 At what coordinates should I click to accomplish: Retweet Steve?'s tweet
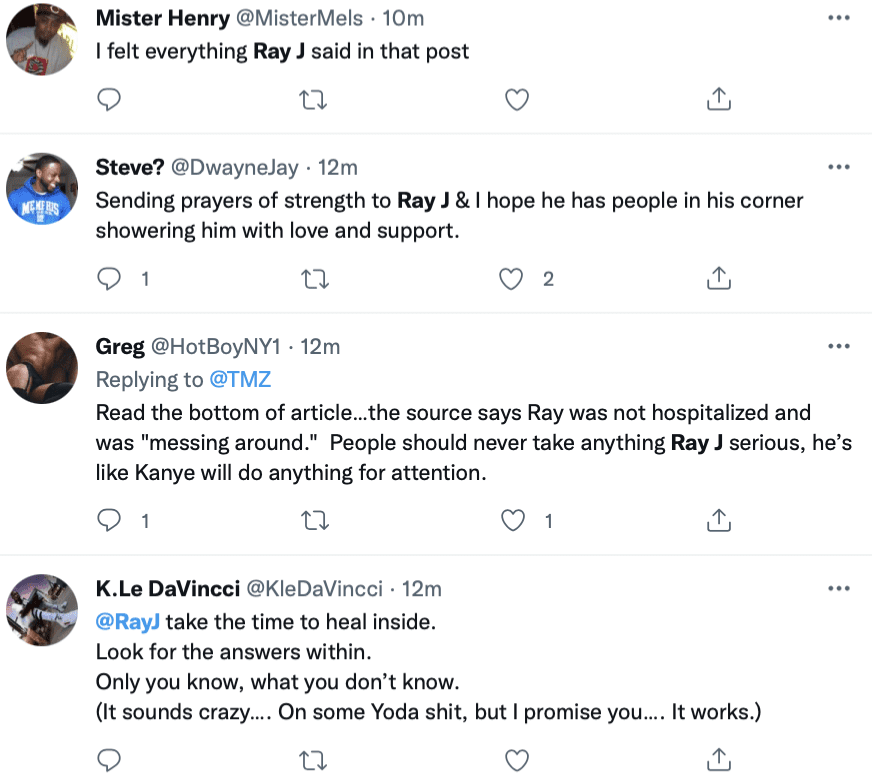pos(315,279)
